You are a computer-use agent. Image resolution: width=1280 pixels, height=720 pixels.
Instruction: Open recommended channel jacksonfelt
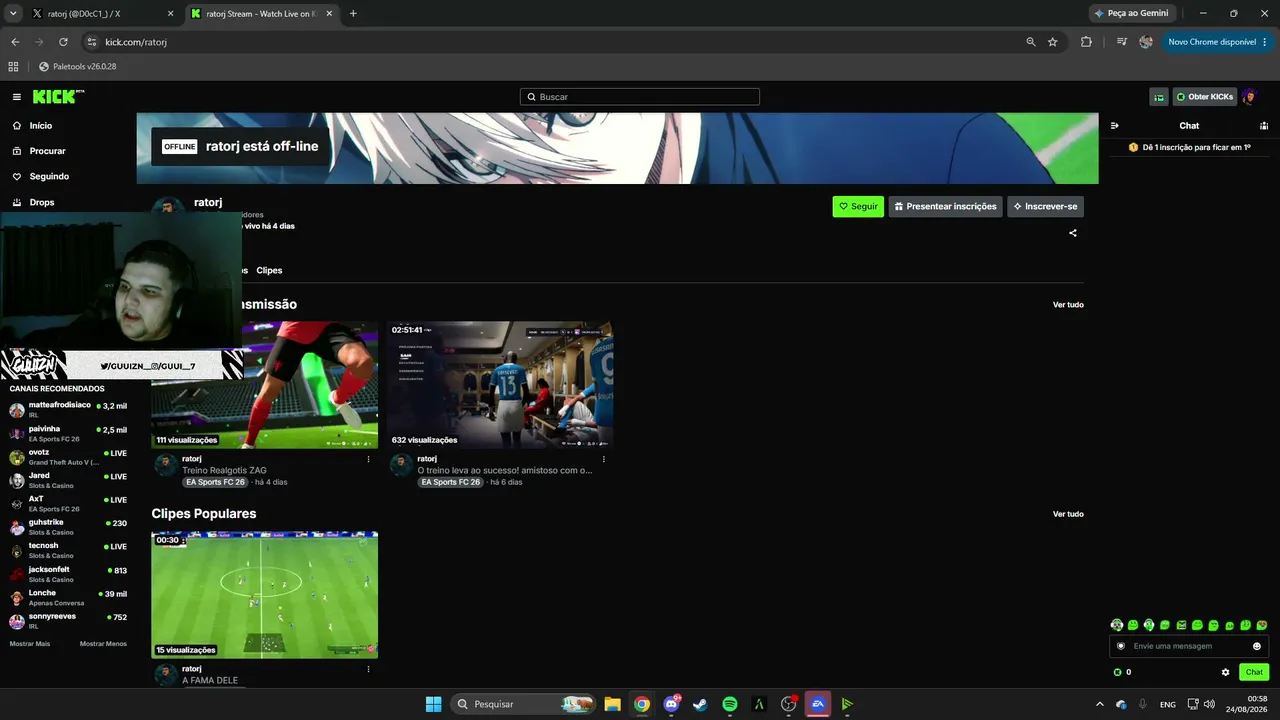click(x=68, y=574)
